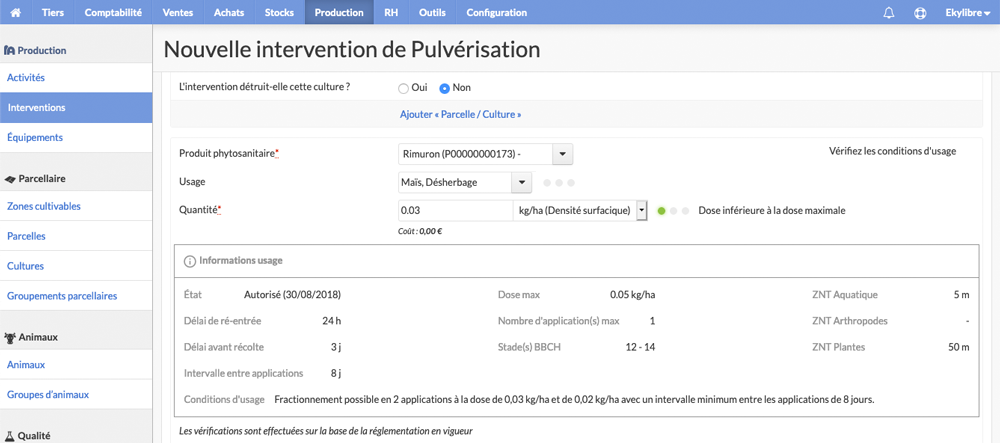The width and height of the screenshot is (1000, 443).
Task: Click the Coût : 0,00 € text
Action: coord(420,231)
